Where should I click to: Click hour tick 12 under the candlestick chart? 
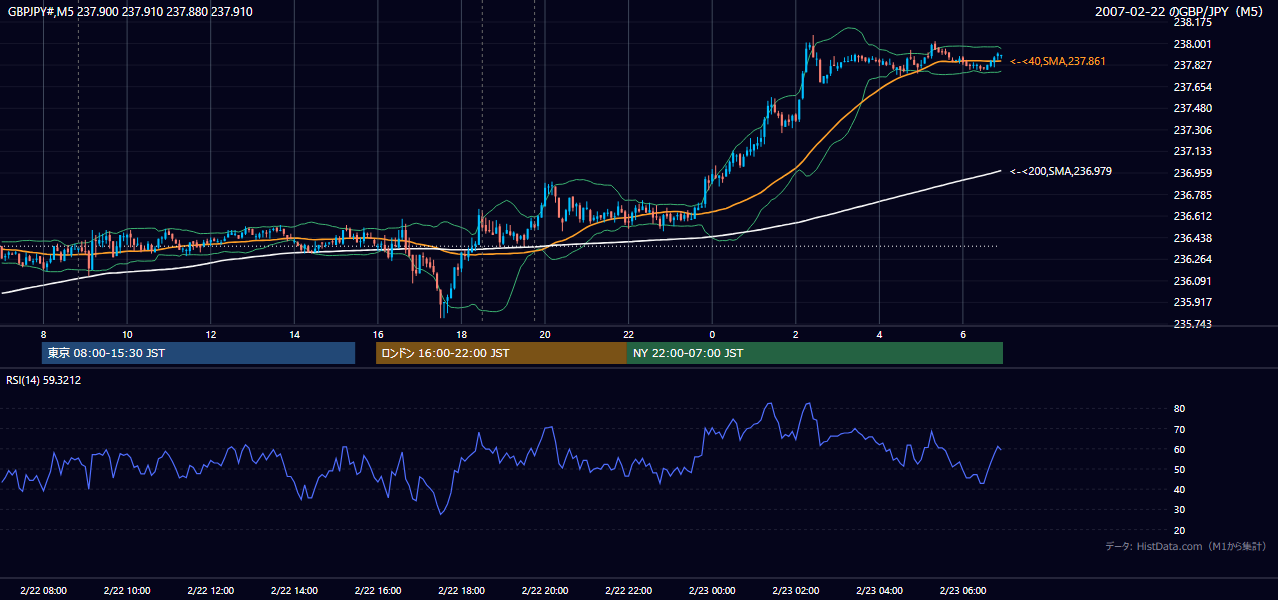(211, 334)
